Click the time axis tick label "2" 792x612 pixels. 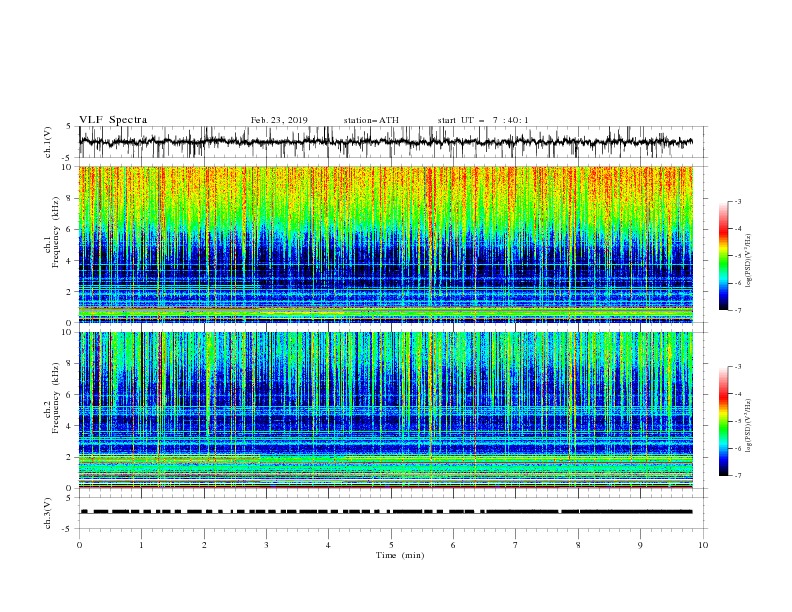[204, 545]
